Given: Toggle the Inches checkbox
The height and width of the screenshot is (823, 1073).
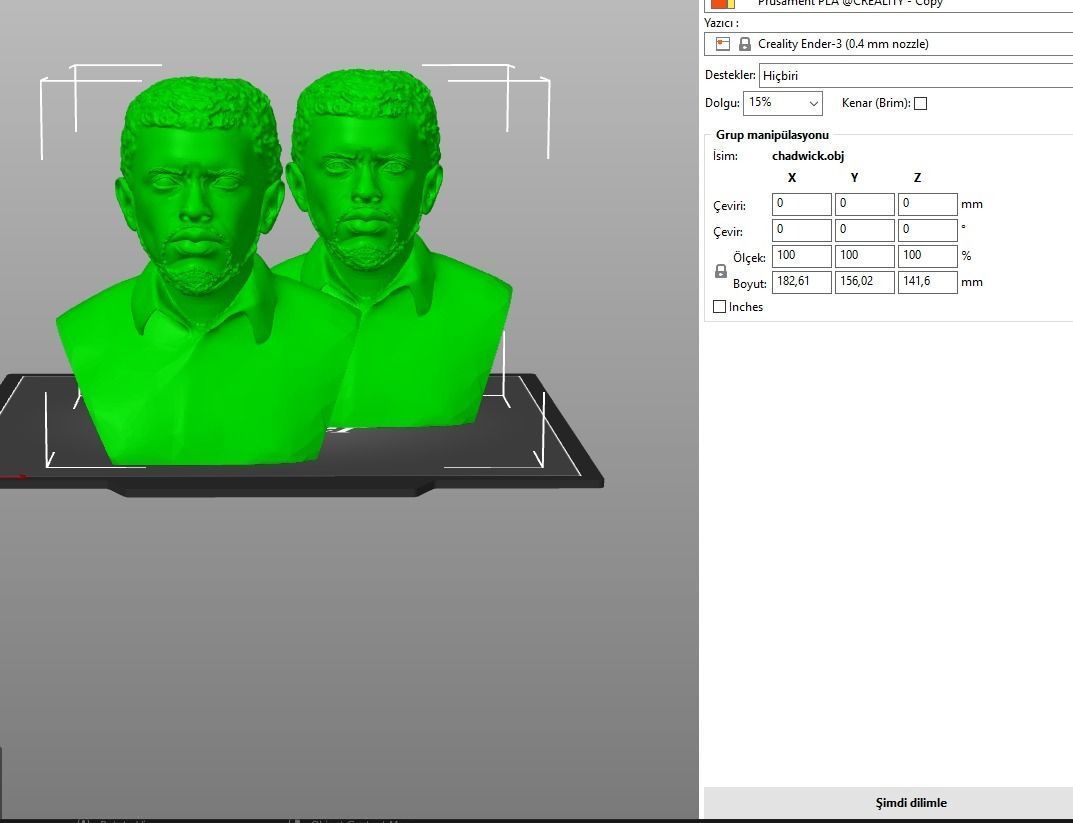Looking at the screenshot, I should coord(719,306).
